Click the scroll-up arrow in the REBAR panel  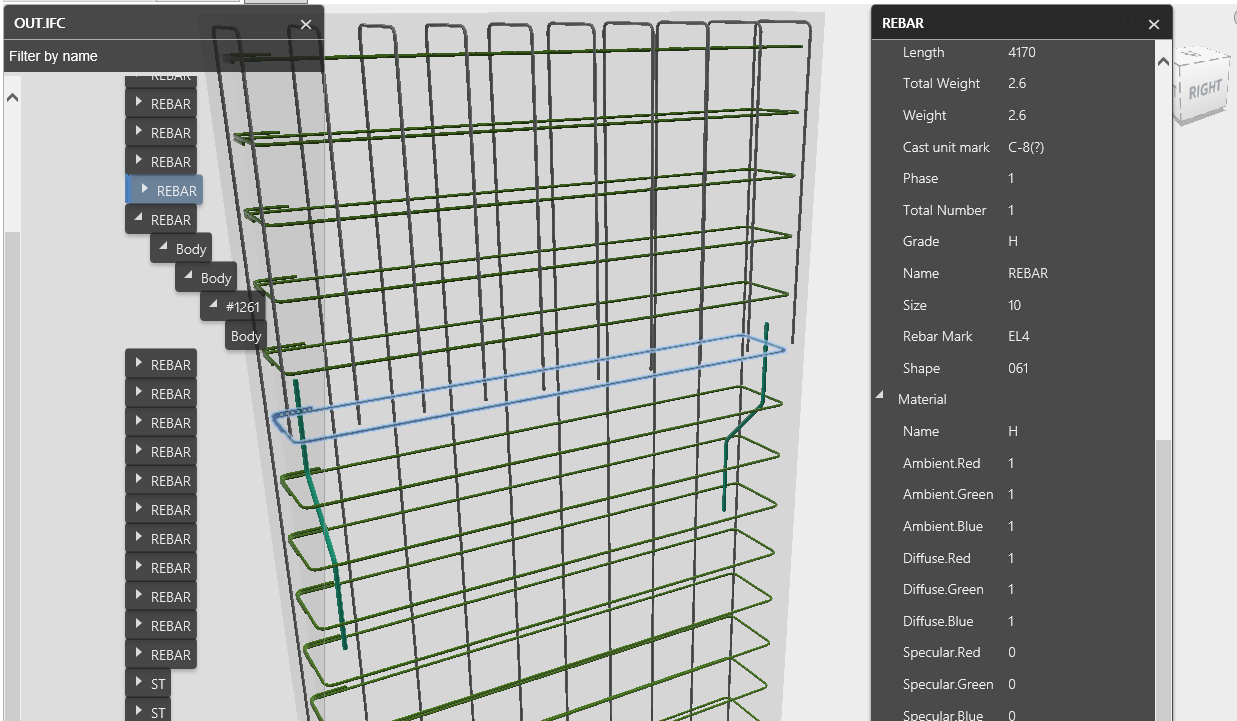coord(1162,60)
